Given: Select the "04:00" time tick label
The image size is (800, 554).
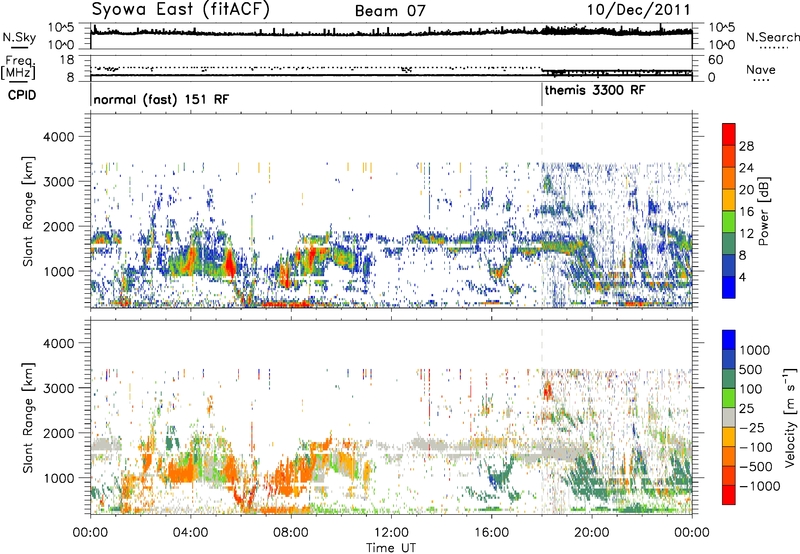Looking at the screenshot, I should 190,533.
